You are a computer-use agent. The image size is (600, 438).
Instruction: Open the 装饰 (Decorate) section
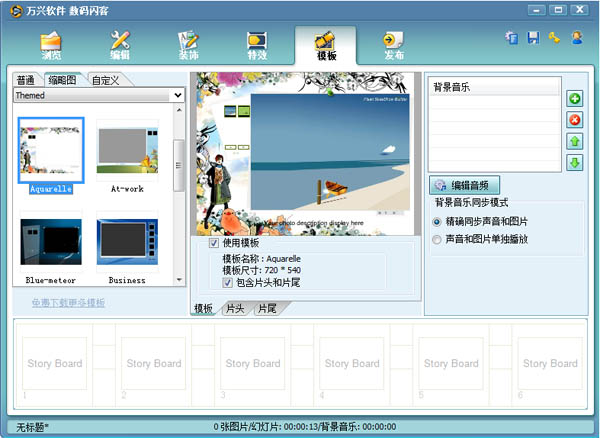click(x=188, y=45)
